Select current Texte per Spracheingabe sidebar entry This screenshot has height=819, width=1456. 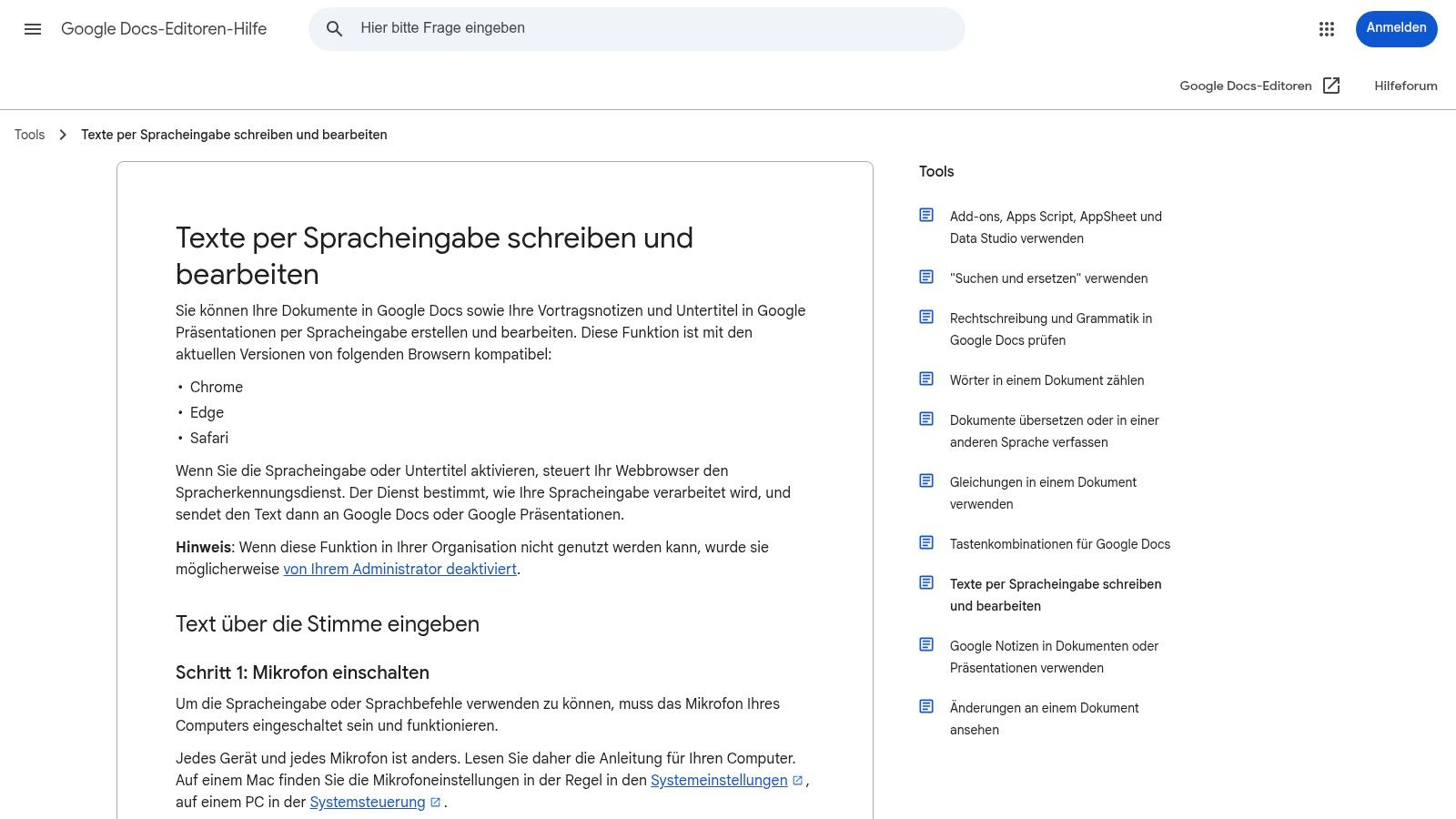pos(1056,595)
